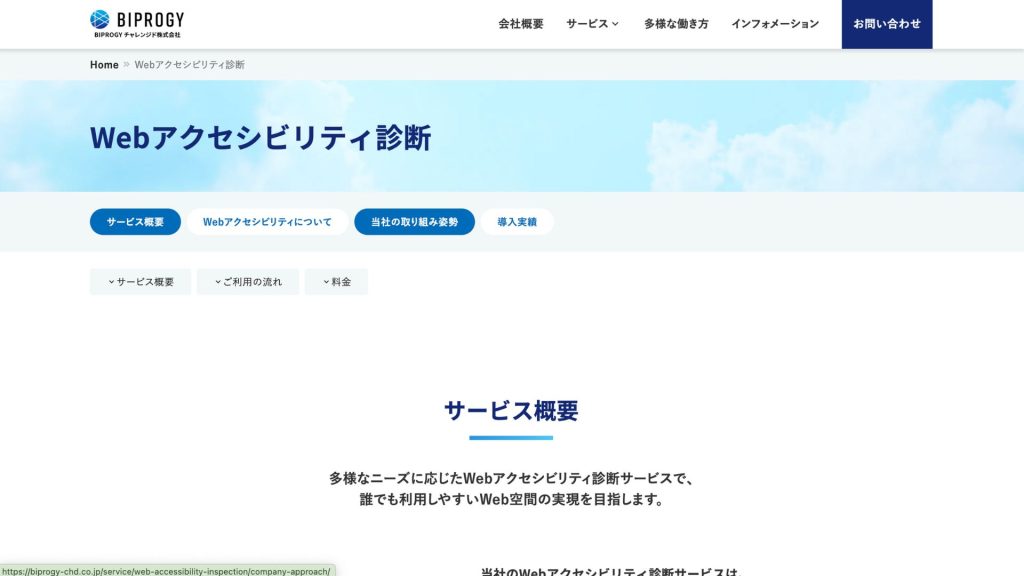Open the 会社概要 menu item
This screenshot has height=576, width=1024.
coord(521,24)
